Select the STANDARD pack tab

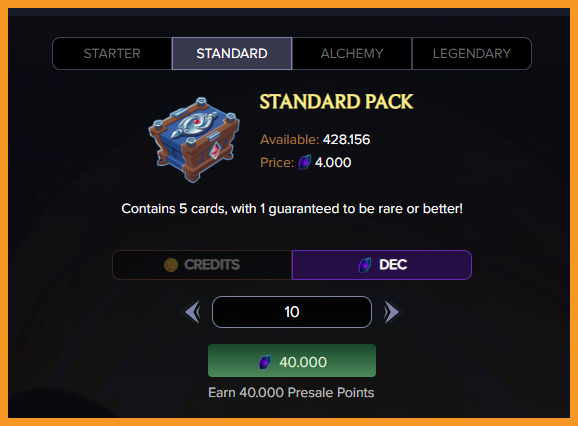click(x=232, y=53)
